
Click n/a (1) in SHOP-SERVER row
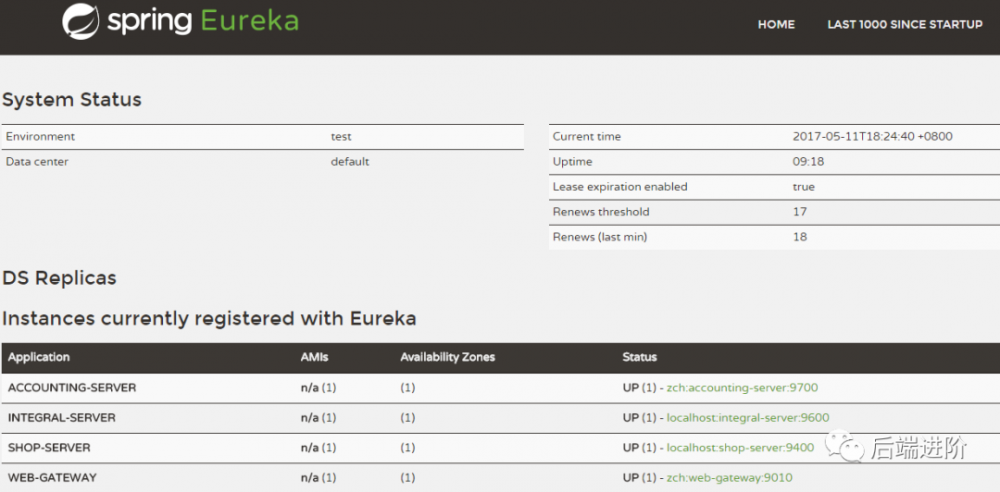(x=318, y=448)
